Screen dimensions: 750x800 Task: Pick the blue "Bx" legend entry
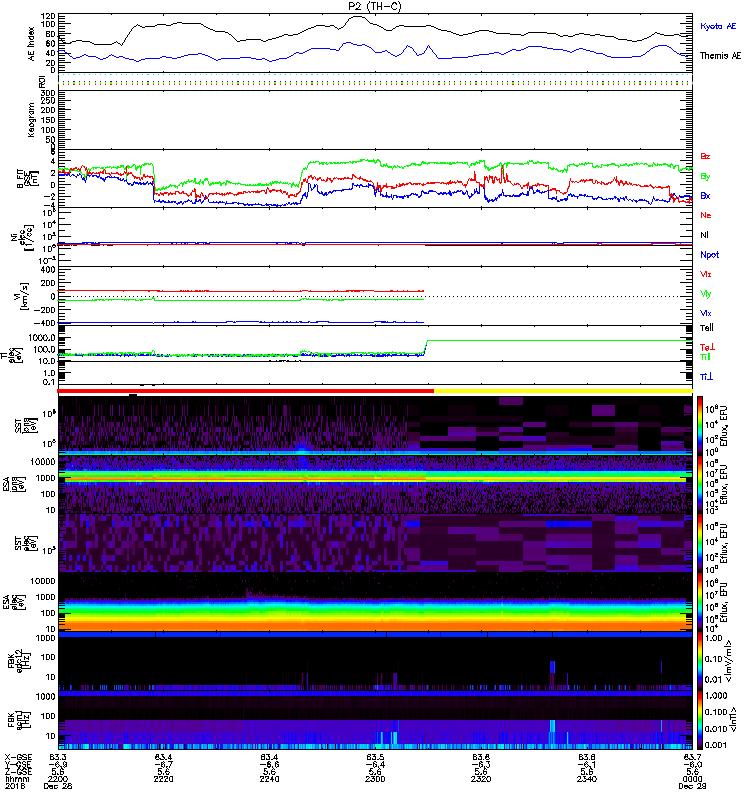point(705,195)
